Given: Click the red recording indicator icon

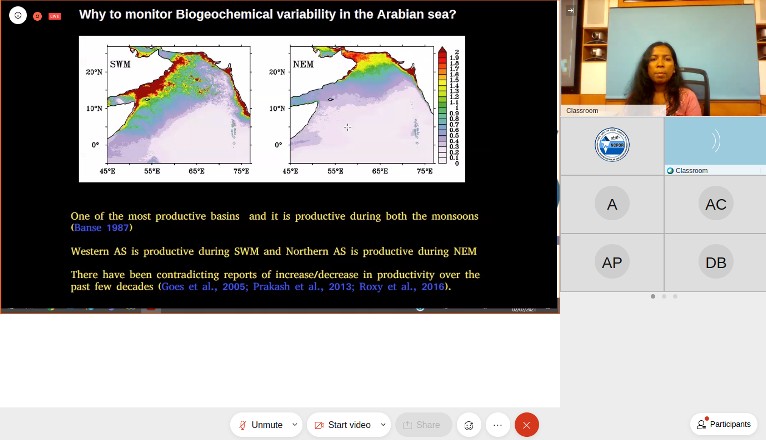Looking at the screenshot, I should pyautogui.click(x=37, y=16).
